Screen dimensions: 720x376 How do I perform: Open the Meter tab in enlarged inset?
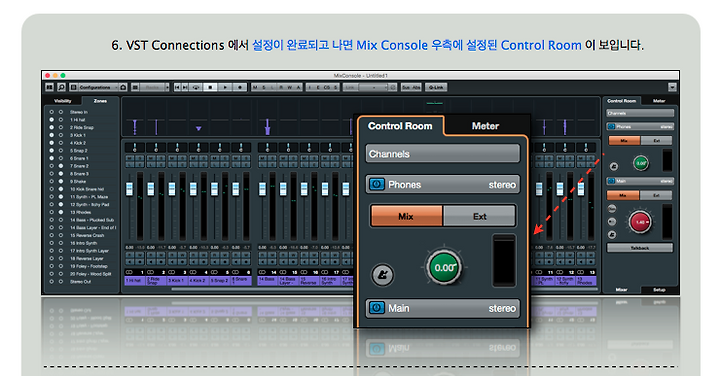[485, 126]
